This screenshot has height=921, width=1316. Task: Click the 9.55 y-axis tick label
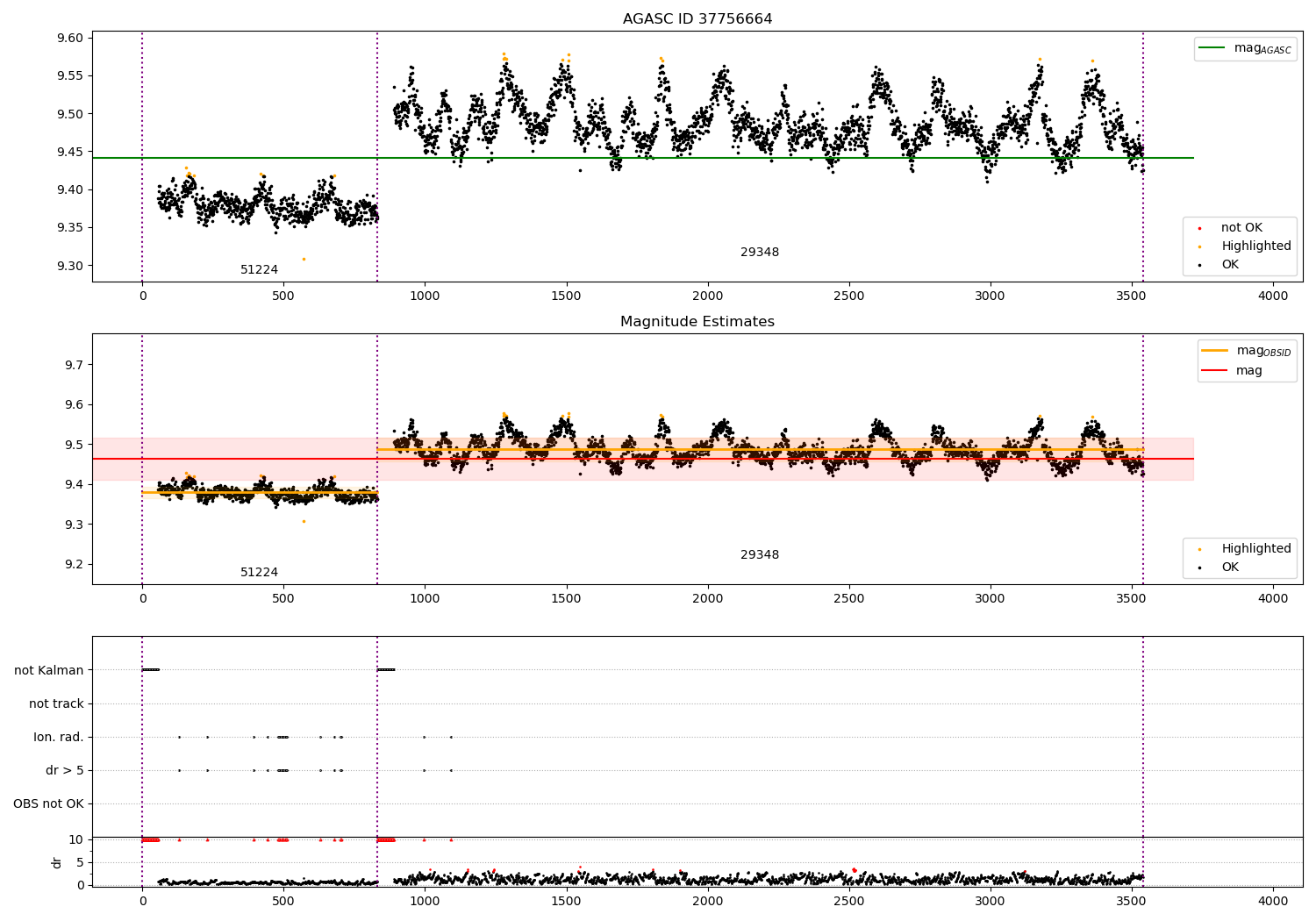pos(70,76)
